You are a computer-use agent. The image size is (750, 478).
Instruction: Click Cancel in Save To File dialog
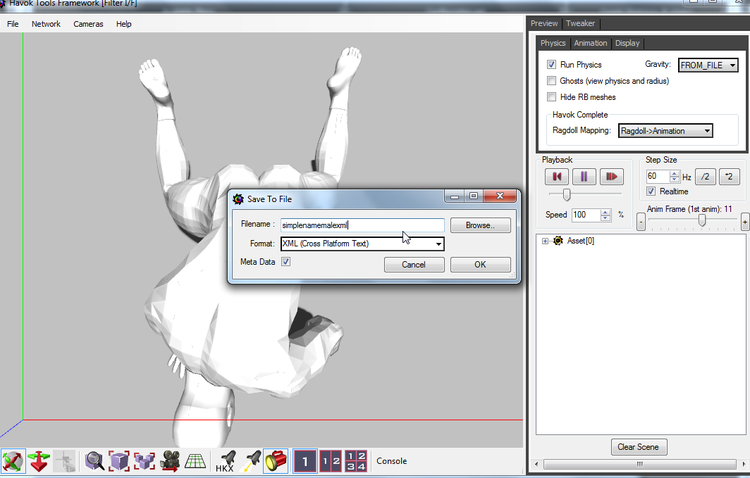[414, 265]
